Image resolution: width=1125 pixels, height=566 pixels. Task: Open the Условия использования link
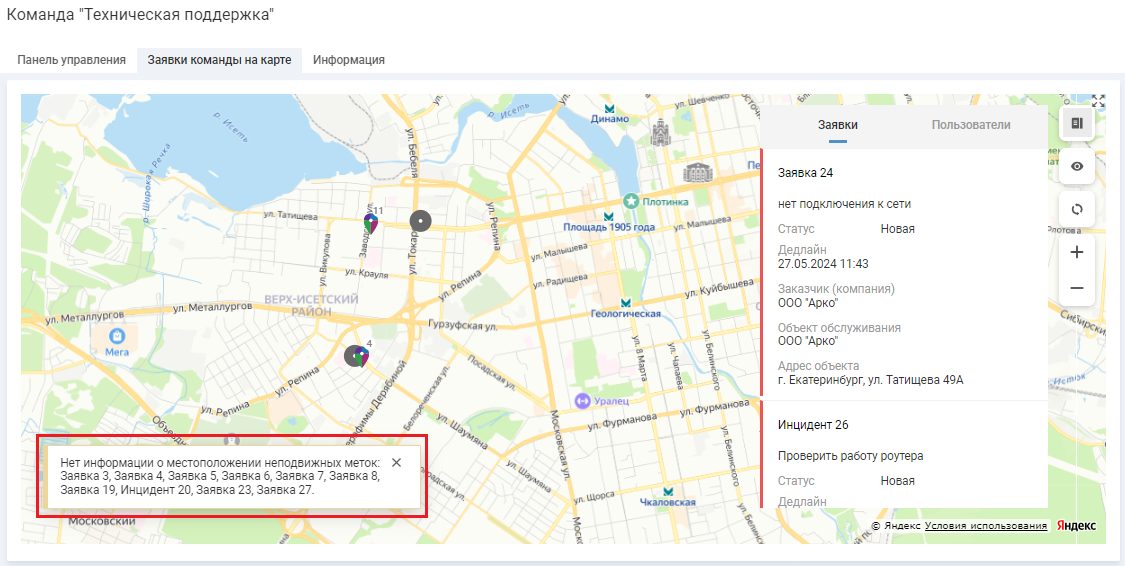[985, 526]
